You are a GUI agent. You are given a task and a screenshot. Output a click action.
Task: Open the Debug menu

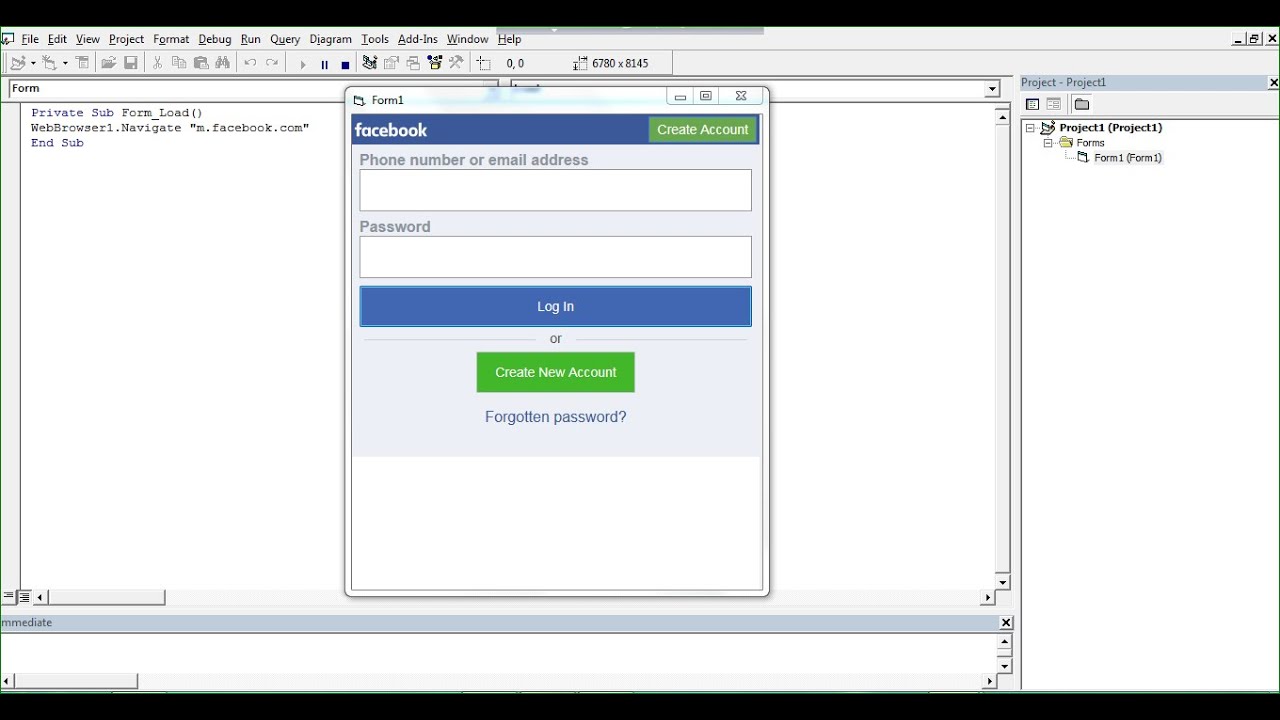215,39
